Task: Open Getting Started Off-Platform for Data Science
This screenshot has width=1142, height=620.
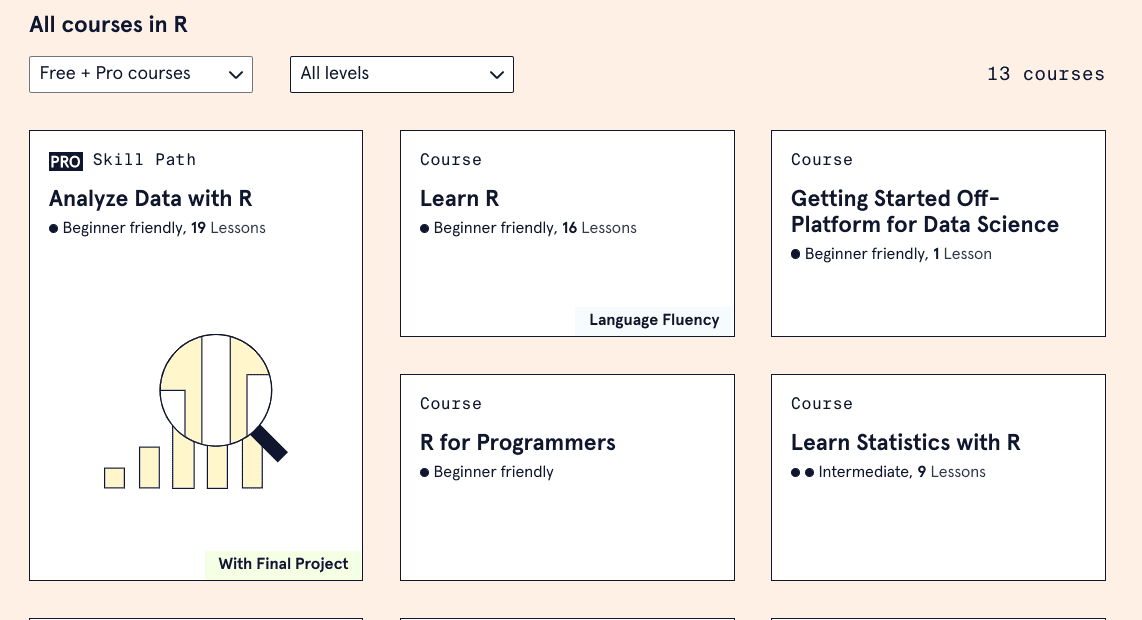Action: tap(924, 212)
